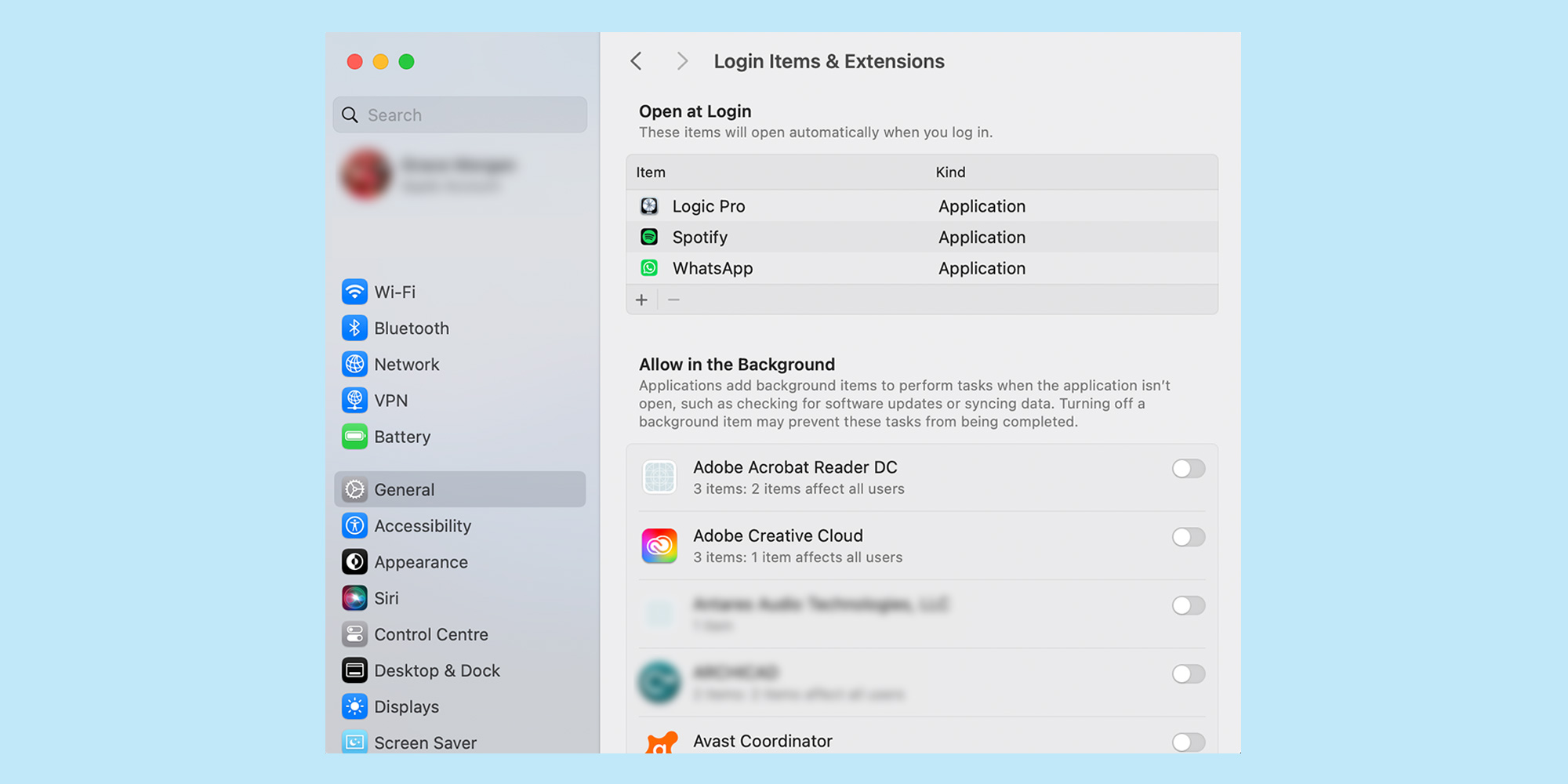Toggle switch just above Avast Coordinator row
Viewport: 1568px width, 784px height.
(1189, 674)
